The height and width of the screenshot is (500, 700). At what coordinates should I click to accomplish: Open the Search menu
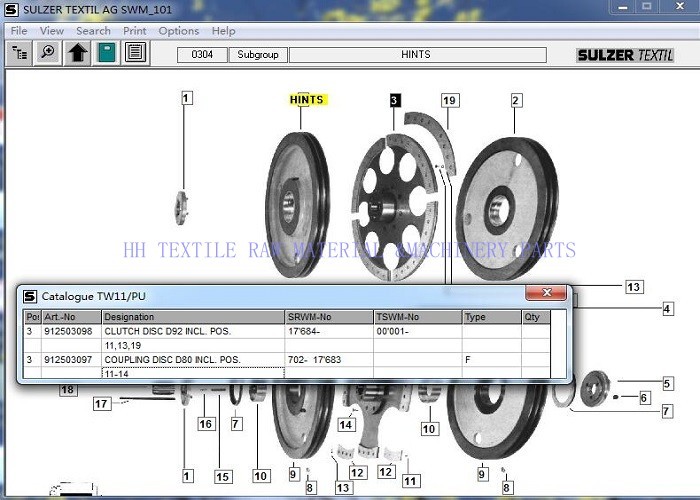click(93, 31)
